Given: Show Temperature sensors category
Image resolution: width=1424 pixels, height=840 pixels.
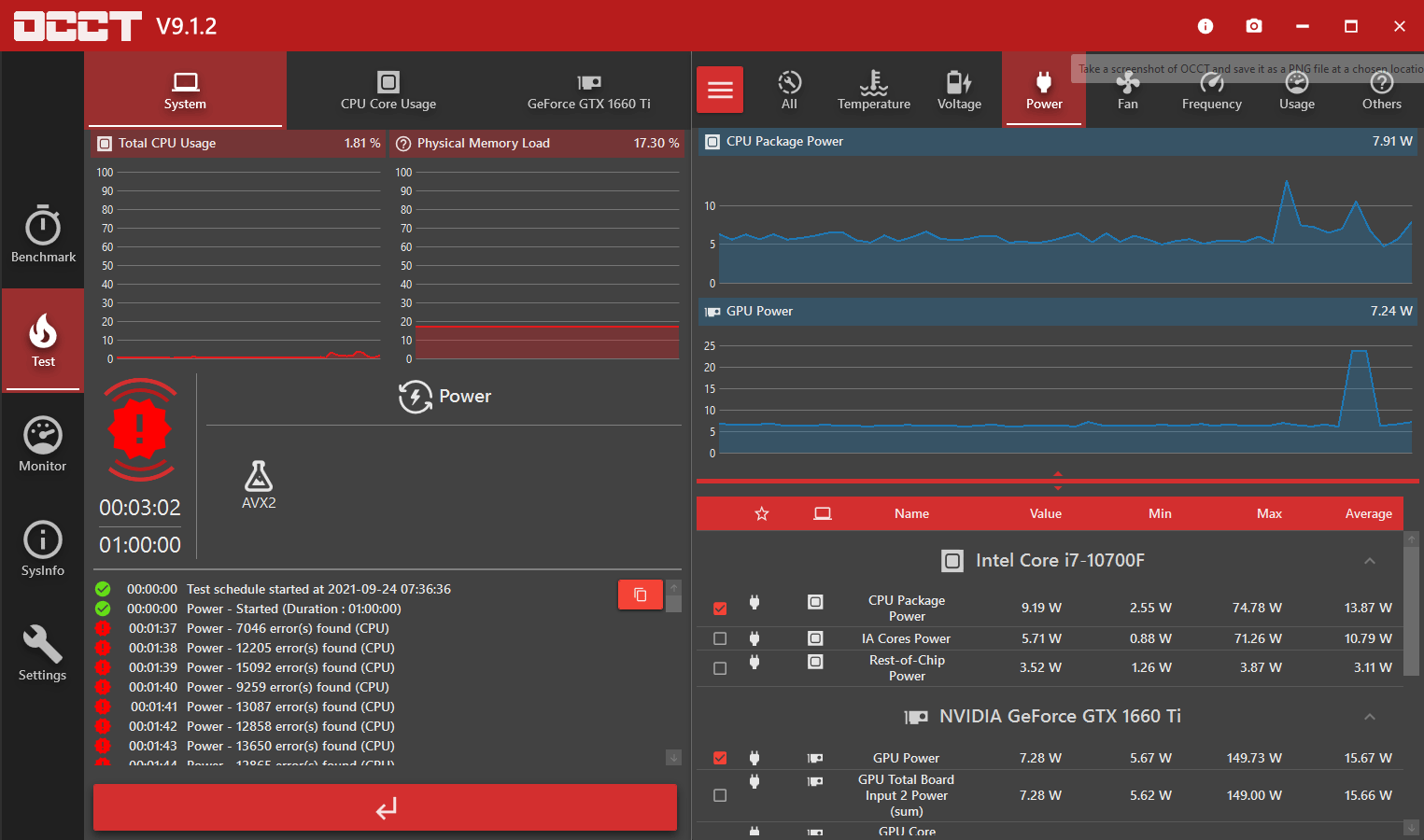Looking at the screenshot, I should (x=874, y=90).
